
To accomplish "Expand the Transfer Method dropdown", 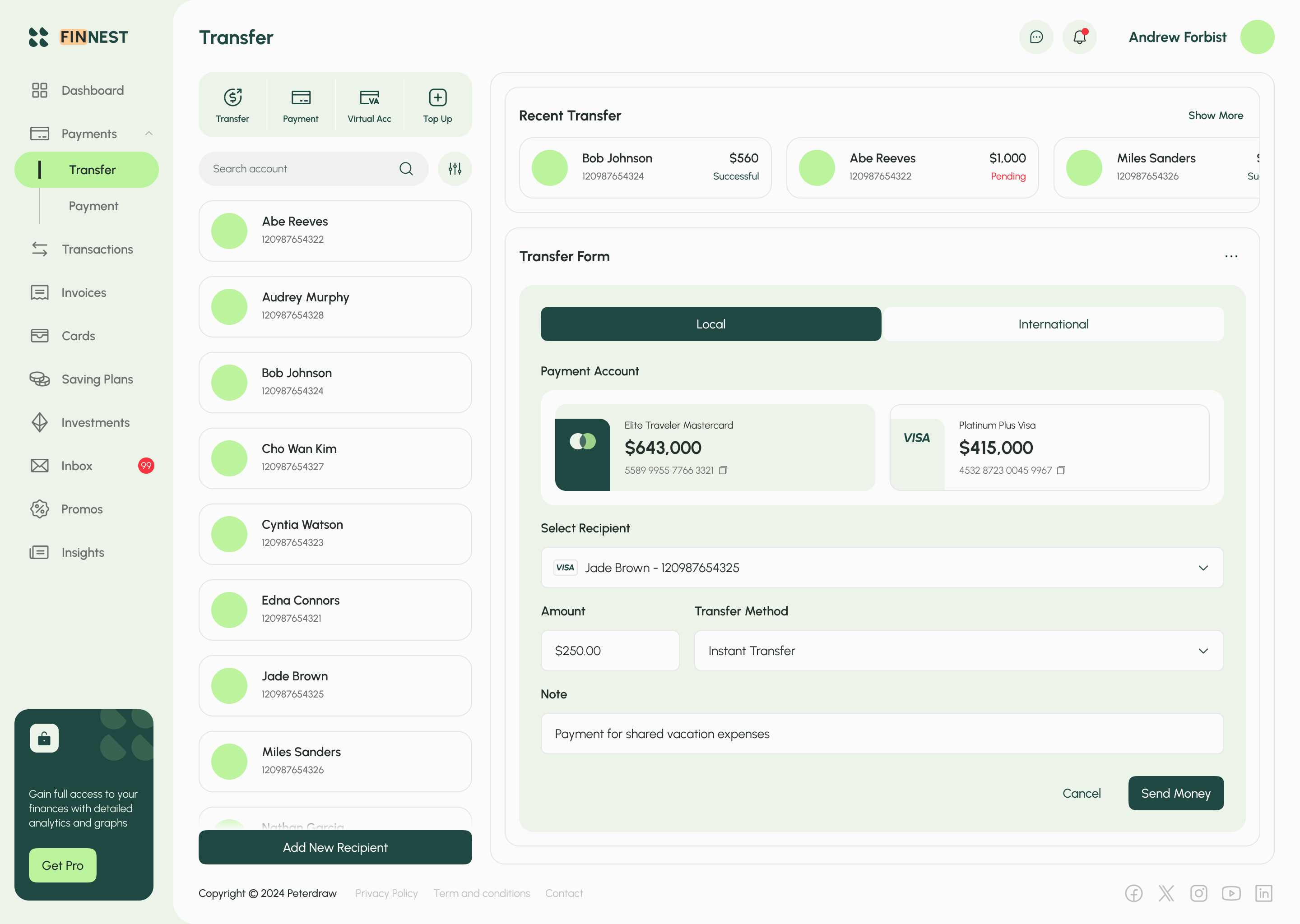I will pyautogui.click(x=958, y=651).
